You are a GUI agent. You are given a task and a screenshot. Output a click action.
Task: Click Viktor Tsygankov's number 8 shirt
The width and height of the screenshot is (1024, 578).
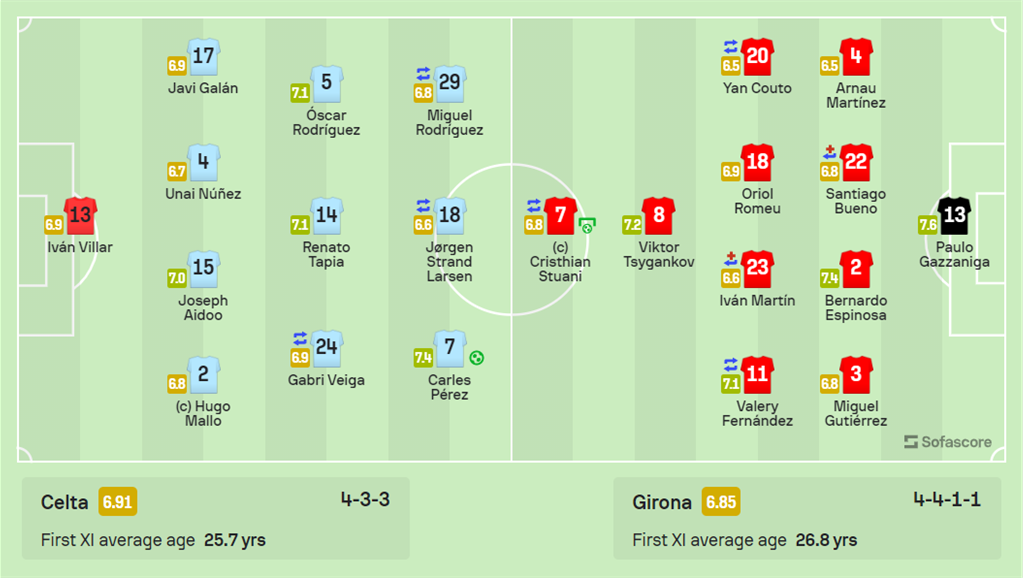point(658,215)
